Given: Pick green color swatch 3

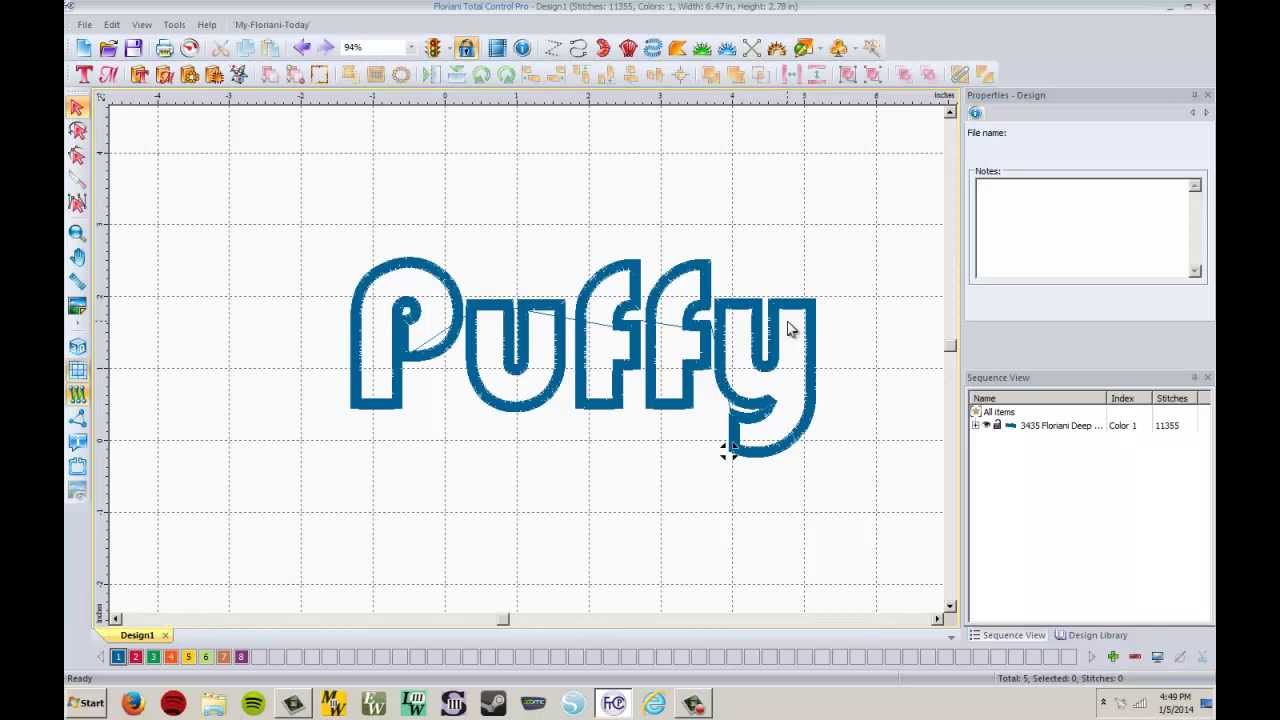Looking at the screenshot, I should pos(153,657).
